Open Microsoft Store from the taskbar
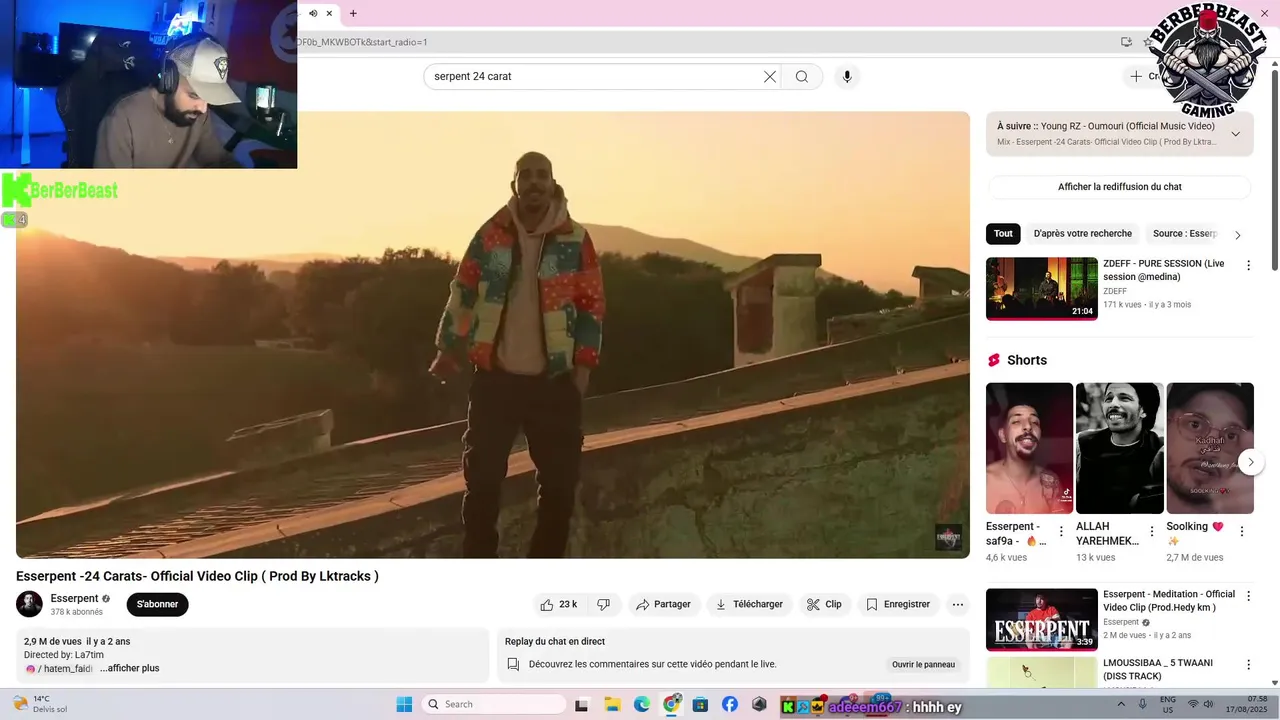This screenshot has width=1280, height=720. 700,704
